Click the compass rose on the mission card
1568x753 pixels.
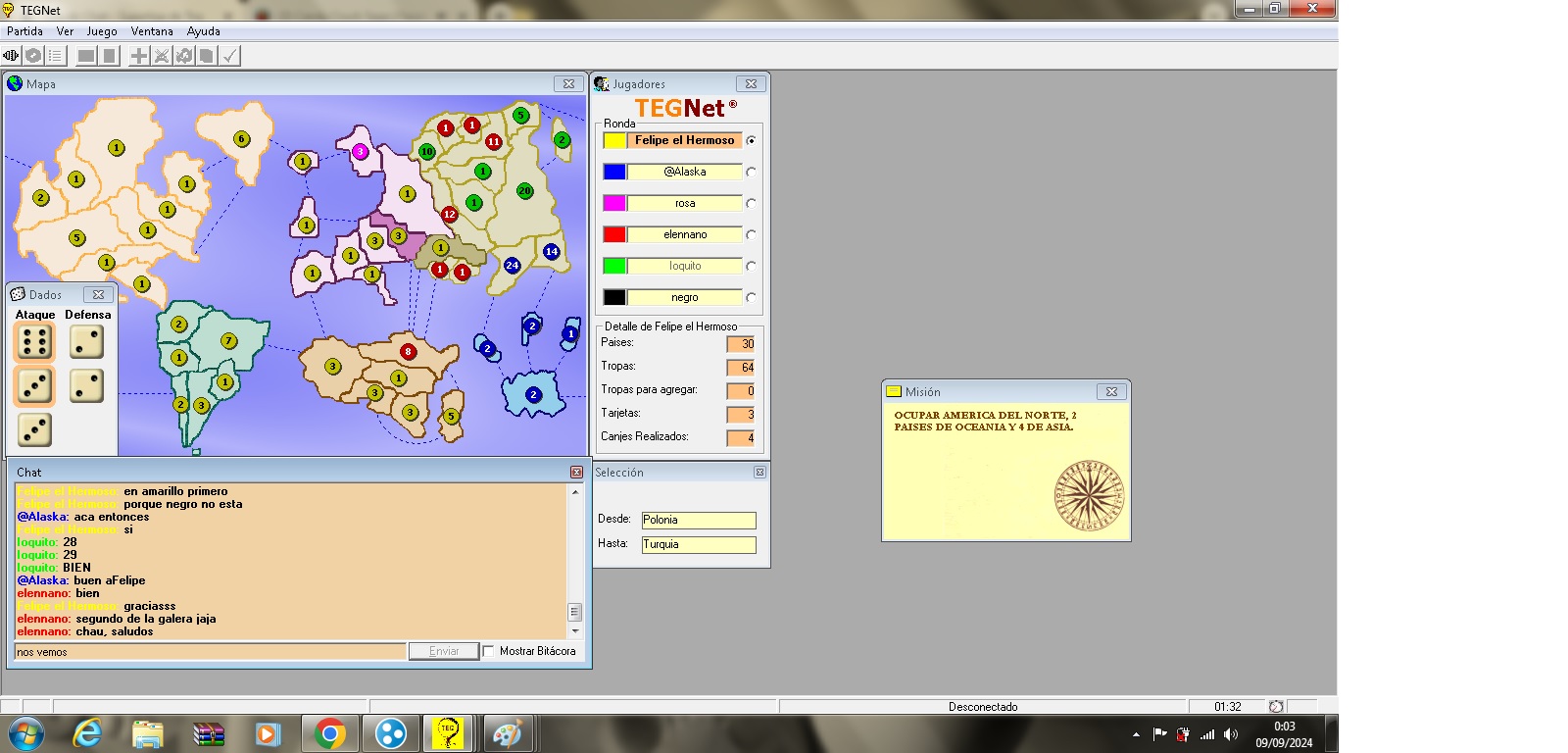tap(1089, 496)
